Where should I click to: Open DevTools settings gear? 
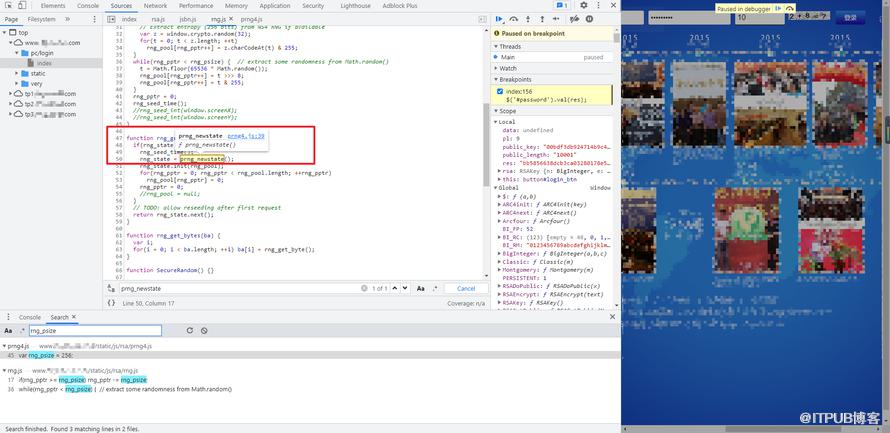click(x=583, y=5)
